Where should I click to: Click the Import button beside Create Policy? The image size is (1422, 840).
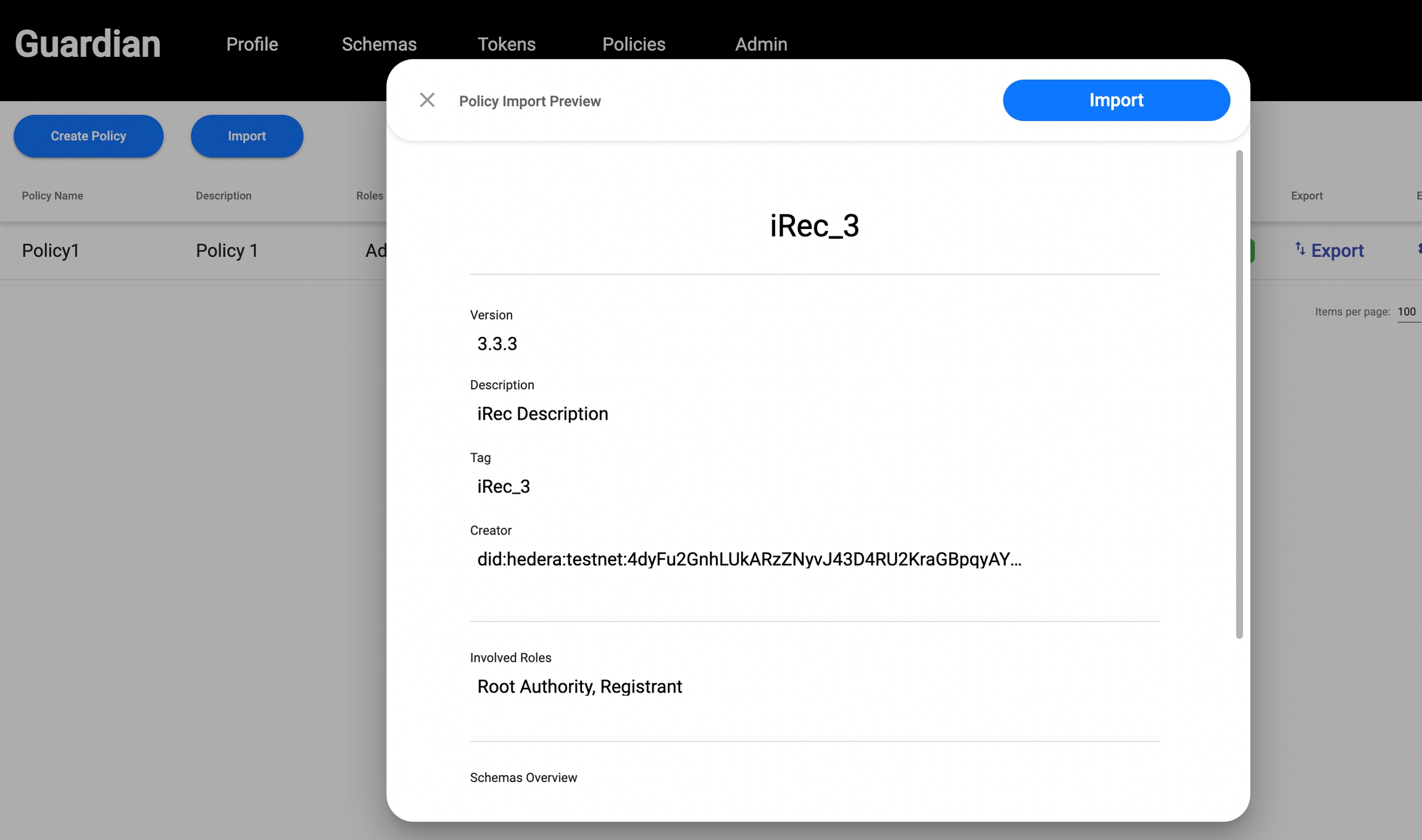click(247, 136)
